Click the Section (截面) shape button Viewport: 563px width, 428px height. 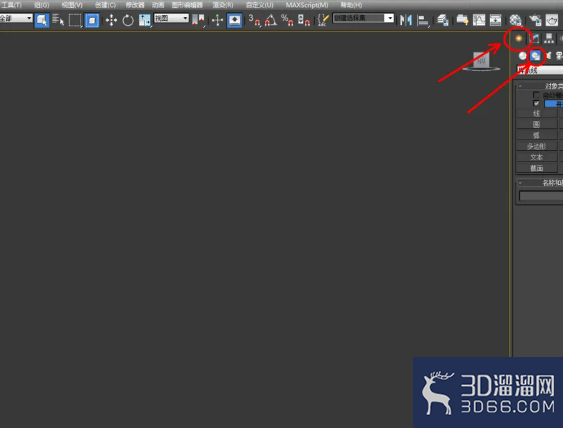pos(536,168)
